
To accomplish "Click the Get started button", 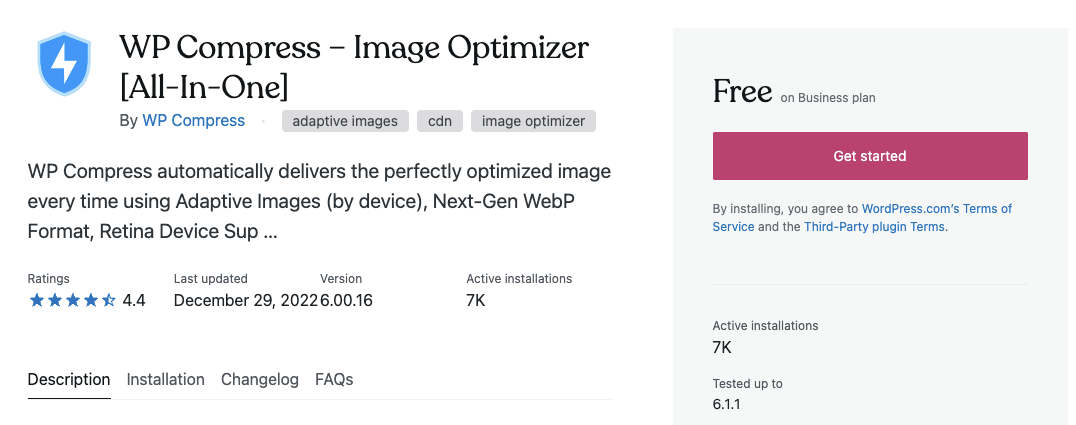I will click(870, 156).
